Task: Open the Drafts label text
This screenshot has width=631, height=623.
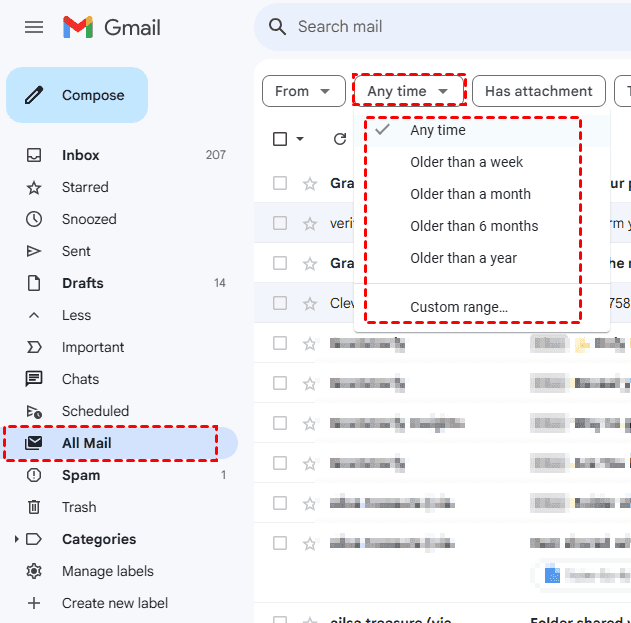Action: point(83,283)
